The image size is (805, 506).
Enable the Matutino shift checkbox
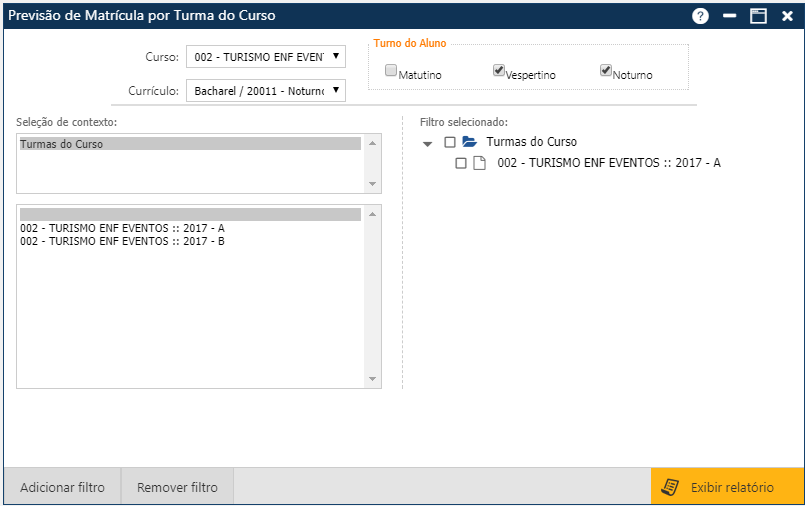pyautogui.click(x=391, y=71)
